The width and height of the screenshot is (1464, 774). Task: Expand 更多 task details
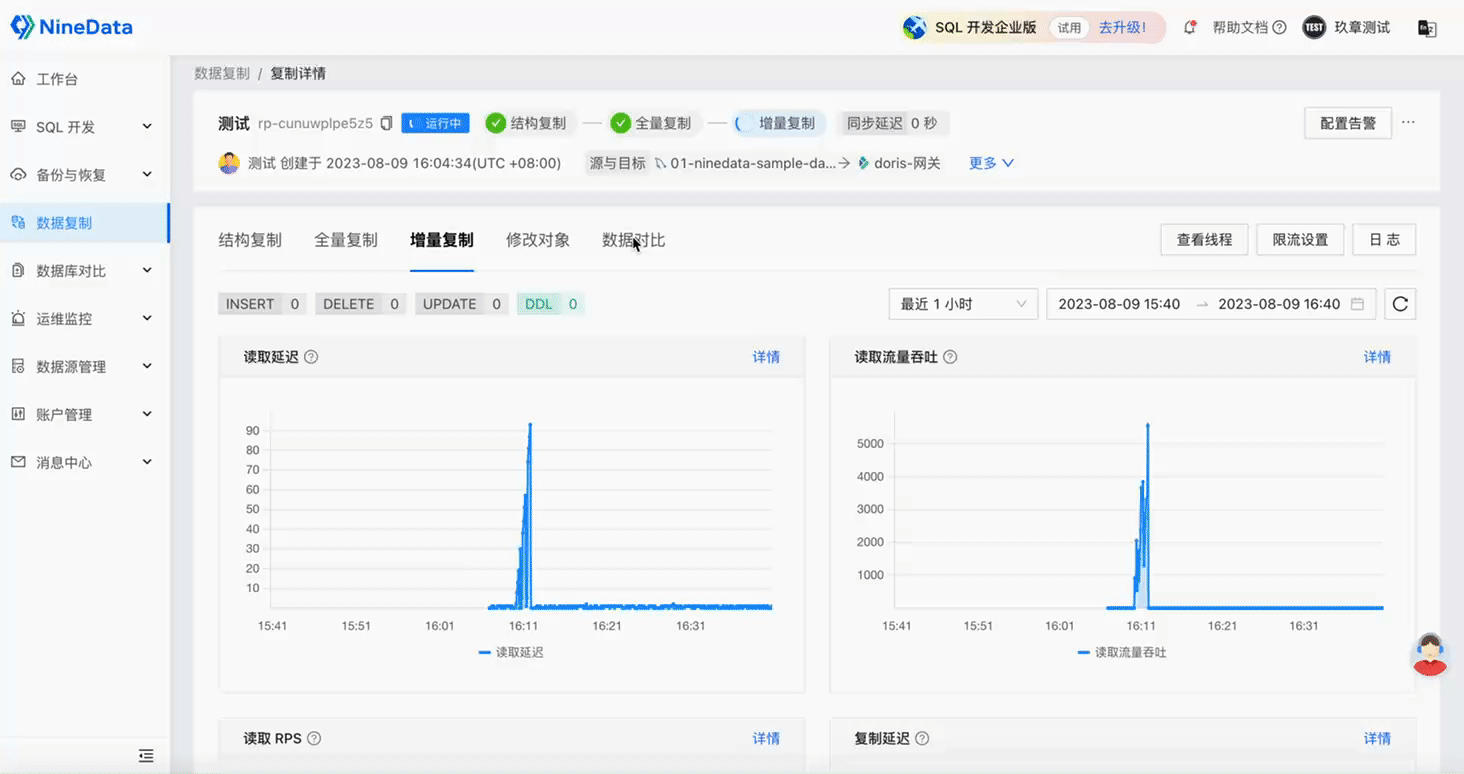[989, 162]
